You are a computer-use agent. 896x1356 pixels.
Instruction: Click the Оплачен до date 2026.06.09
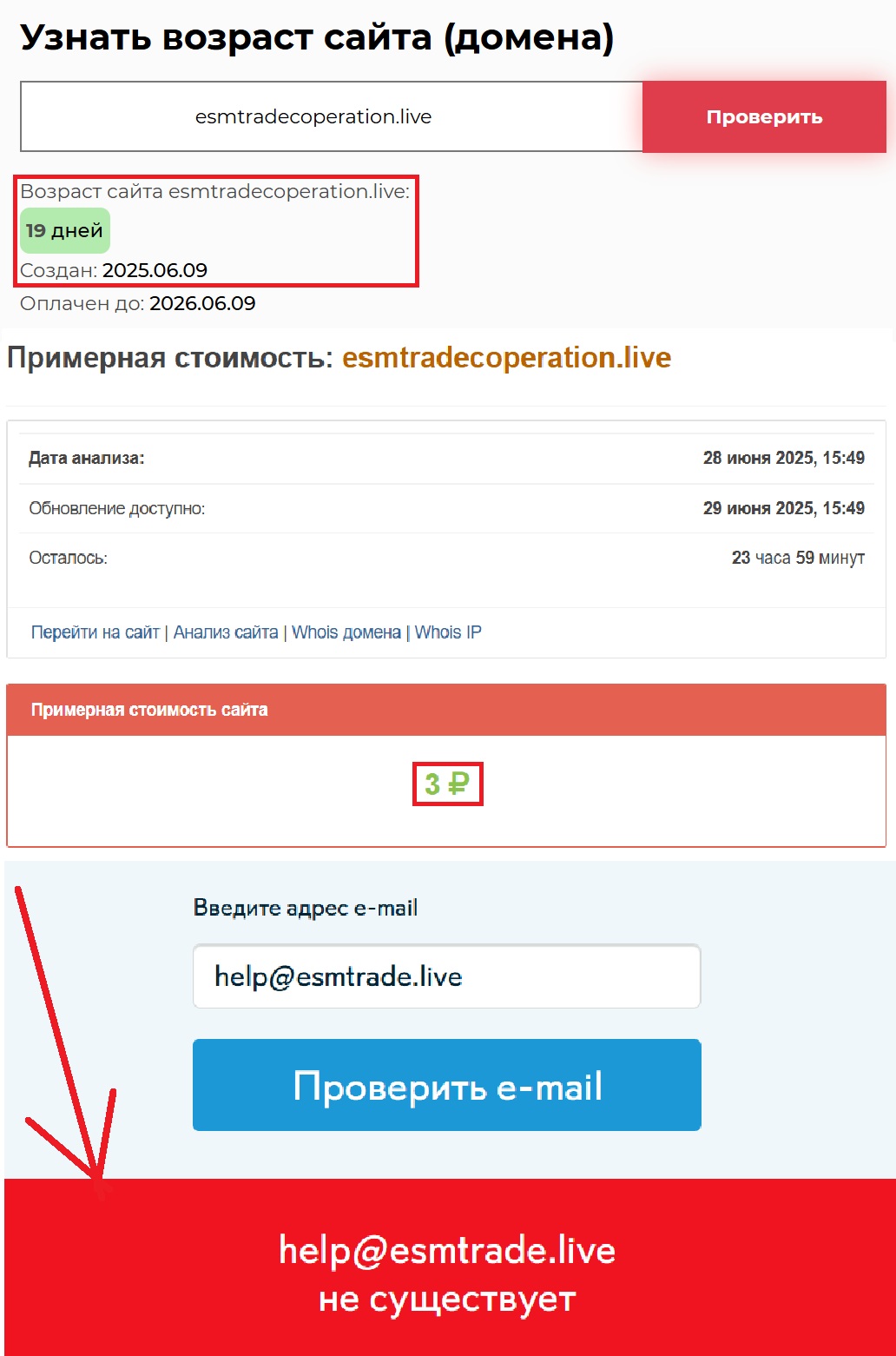[202, 303]
